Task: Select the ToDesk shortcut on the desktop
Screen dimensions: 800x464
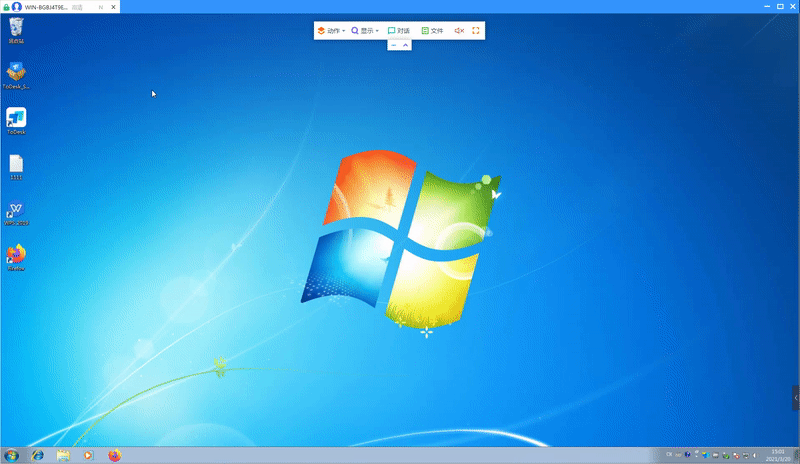Action: pyautogui.click(x=16, y=121)
